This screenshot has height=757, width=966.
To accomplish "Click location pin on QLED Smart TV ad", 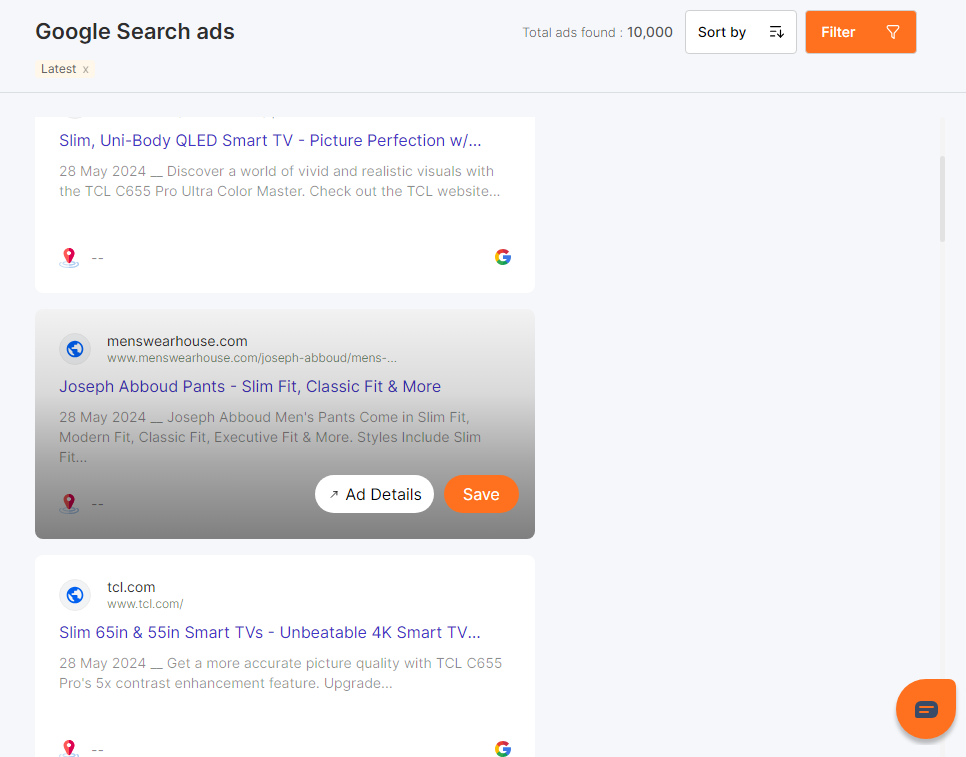I will coord(69,257).
